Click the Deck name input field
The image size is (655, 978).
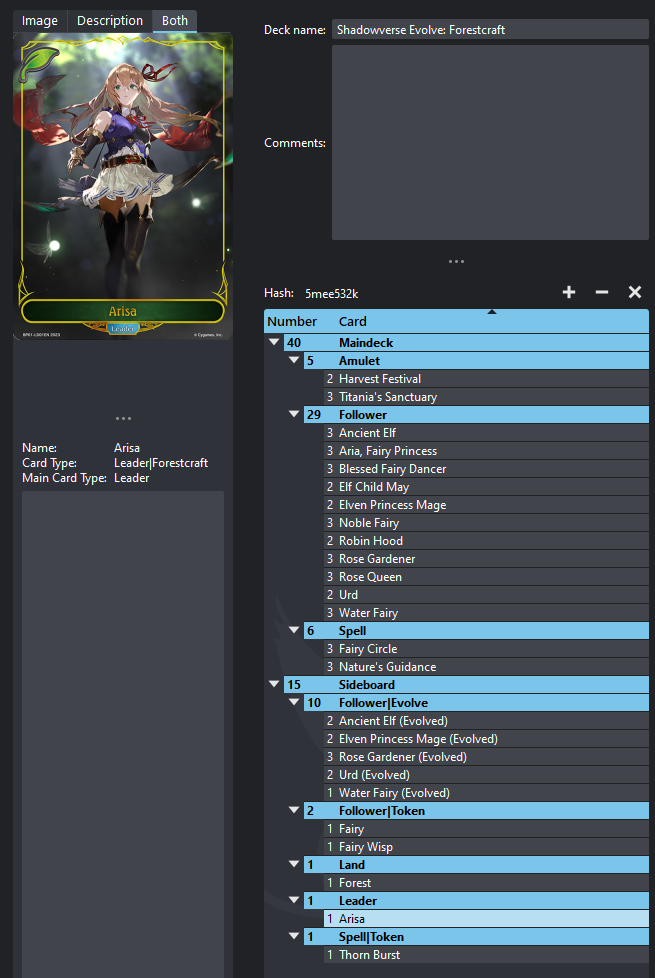point(490,30)
